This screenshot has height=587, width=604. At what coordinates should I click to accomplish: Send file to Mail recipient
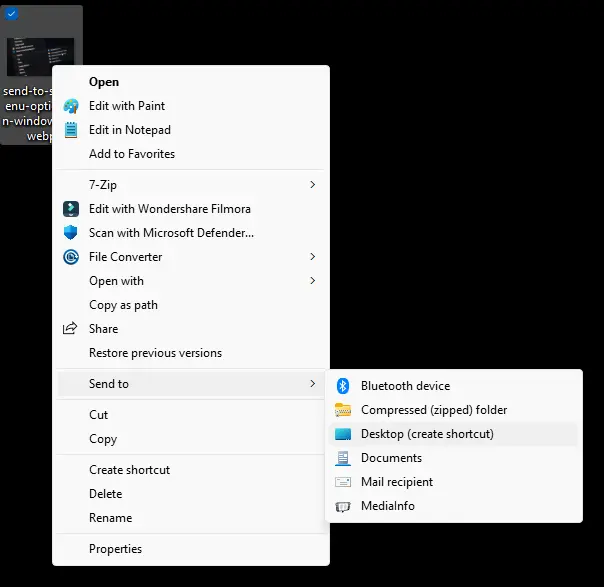click(397, 482)
